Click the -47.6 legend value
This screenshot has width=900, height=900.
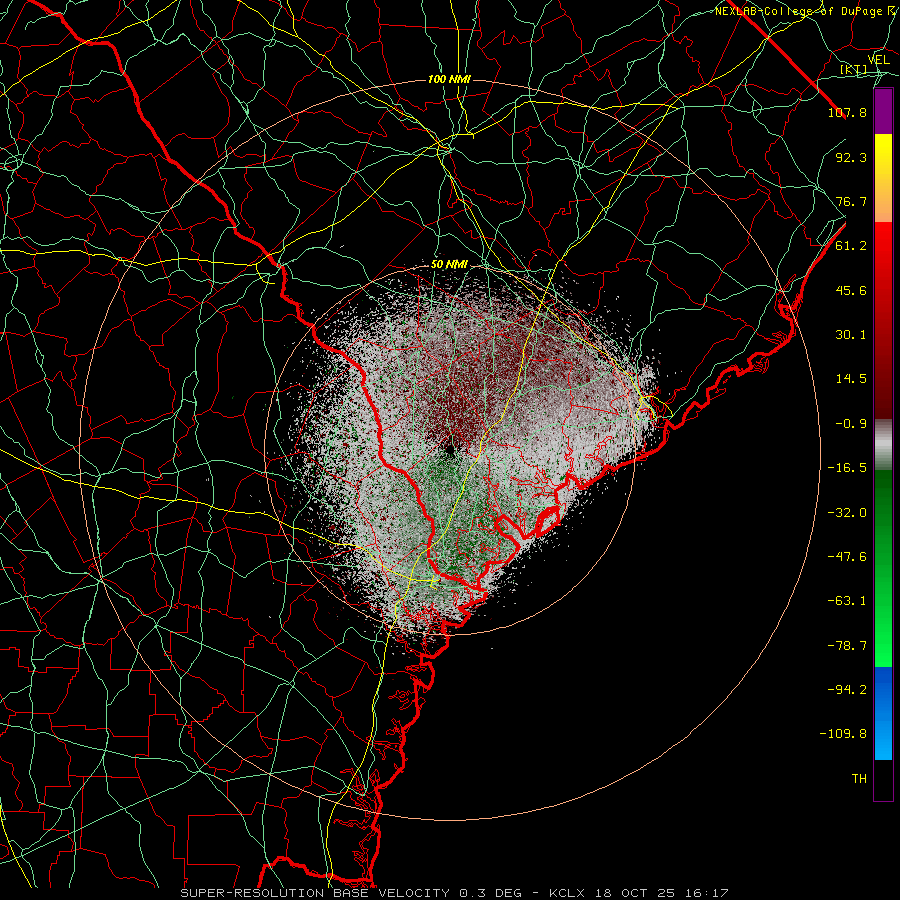(x=847, y=556)
